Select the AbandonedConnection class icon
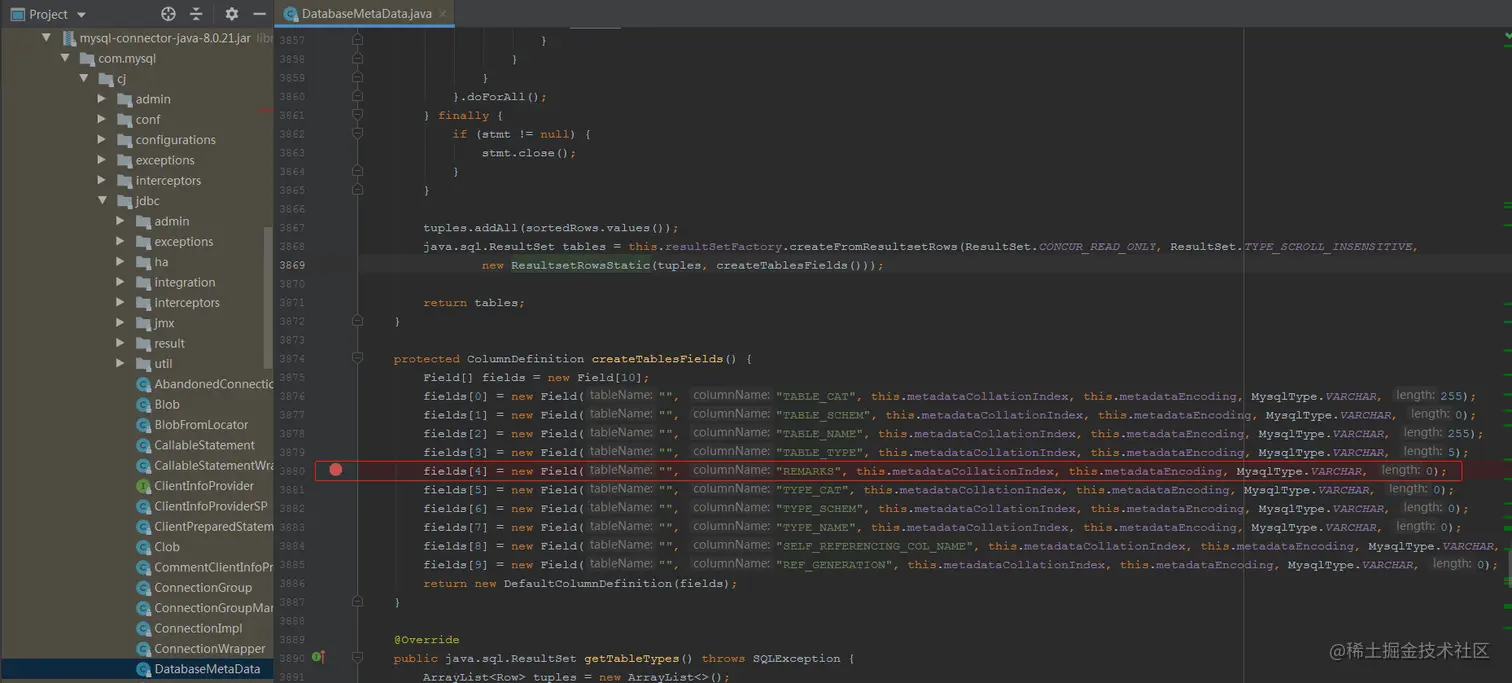Screen dimensions: 1512x683 tap(143, 384)
